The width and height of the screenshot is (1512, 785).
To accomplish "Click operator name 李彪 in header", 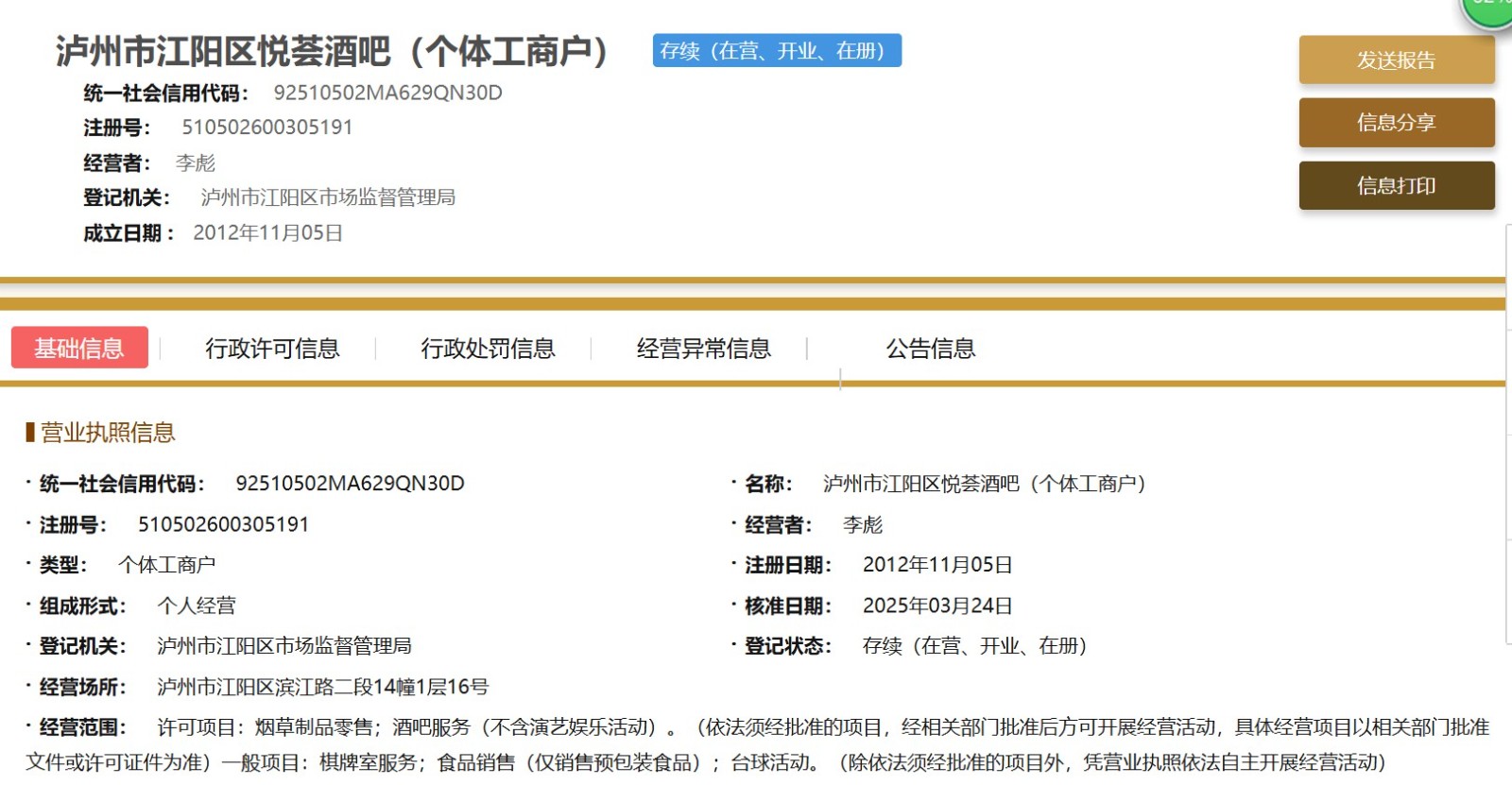I will (196, 163).
